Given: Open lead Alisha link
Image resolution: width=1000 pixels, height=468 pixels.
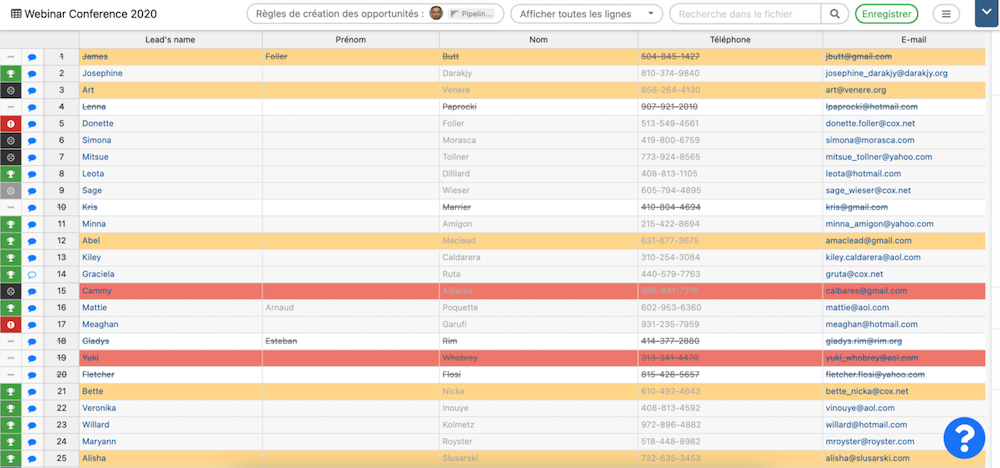Looking at the screenshot, I should click(94, 458).
